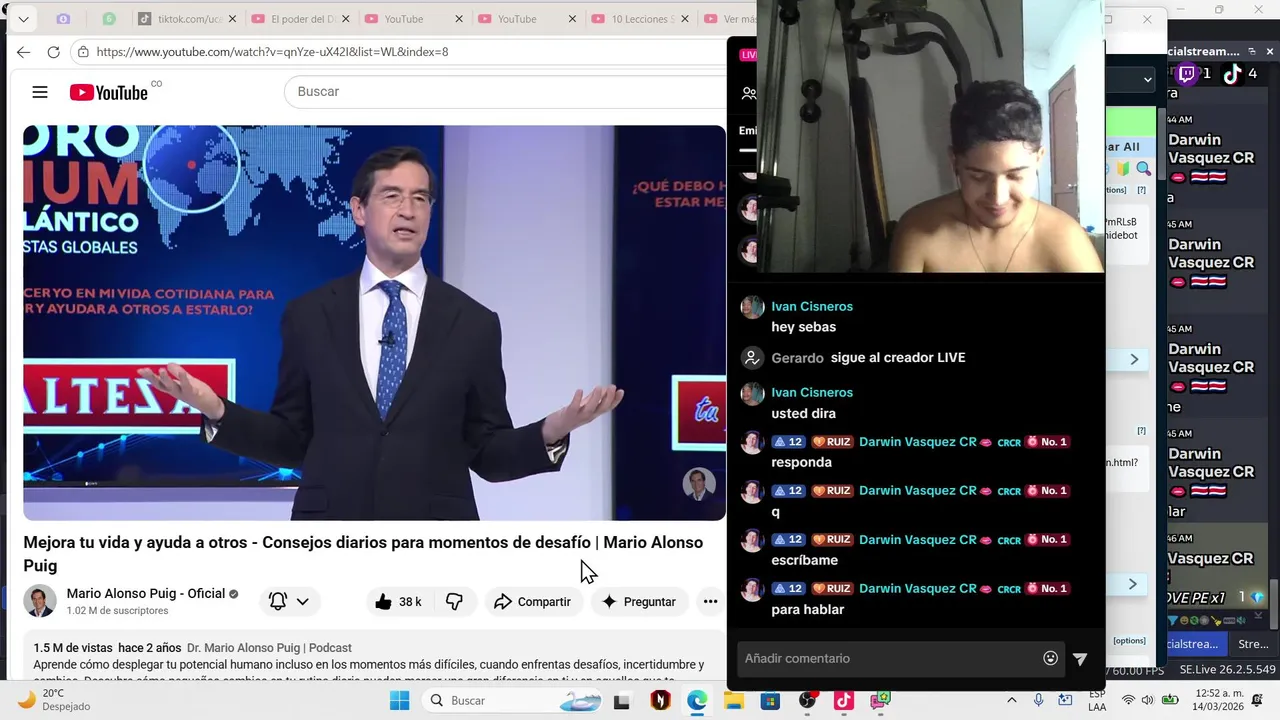View site information padlock in address bar
This screenshot has width=1280, height=720.
click(x=84, y=52)
